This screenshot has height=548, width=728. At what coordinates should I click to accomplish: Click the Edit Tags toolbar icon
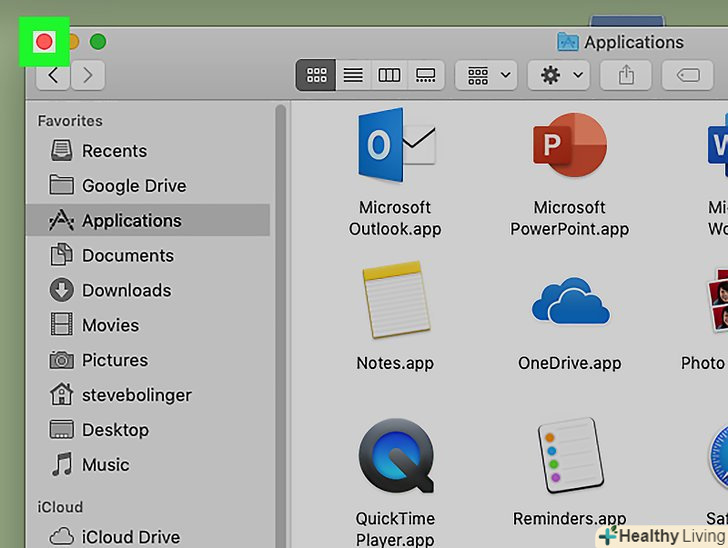tap(688, 75)
